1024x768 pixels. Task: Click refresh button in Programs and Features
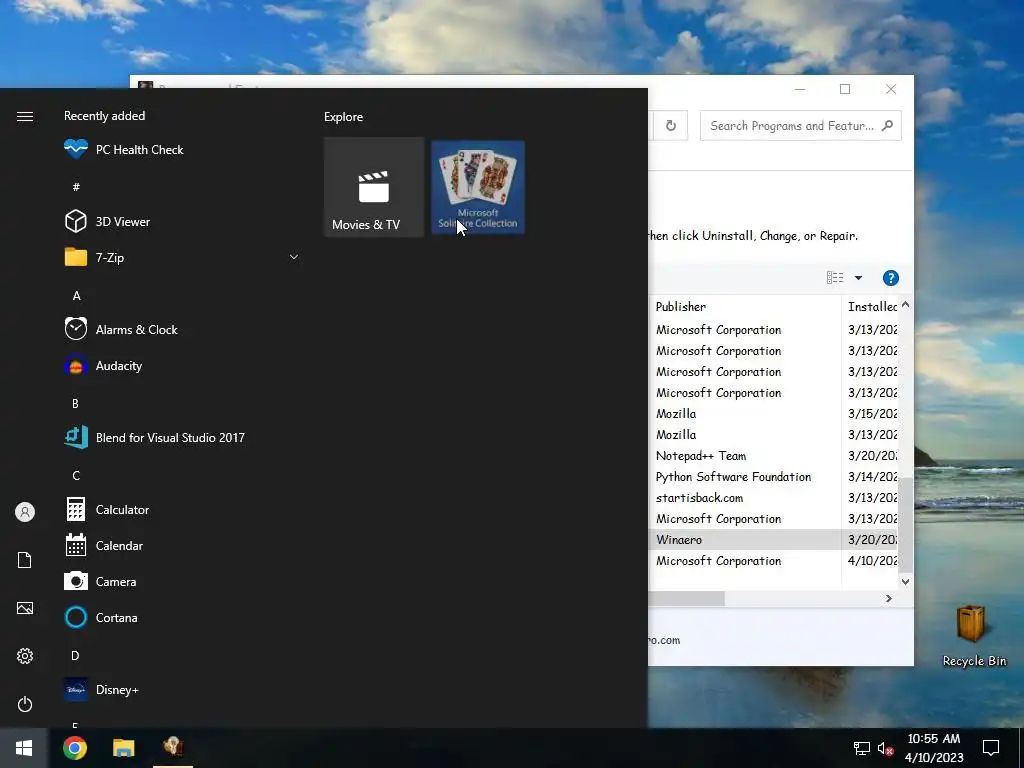671,125
